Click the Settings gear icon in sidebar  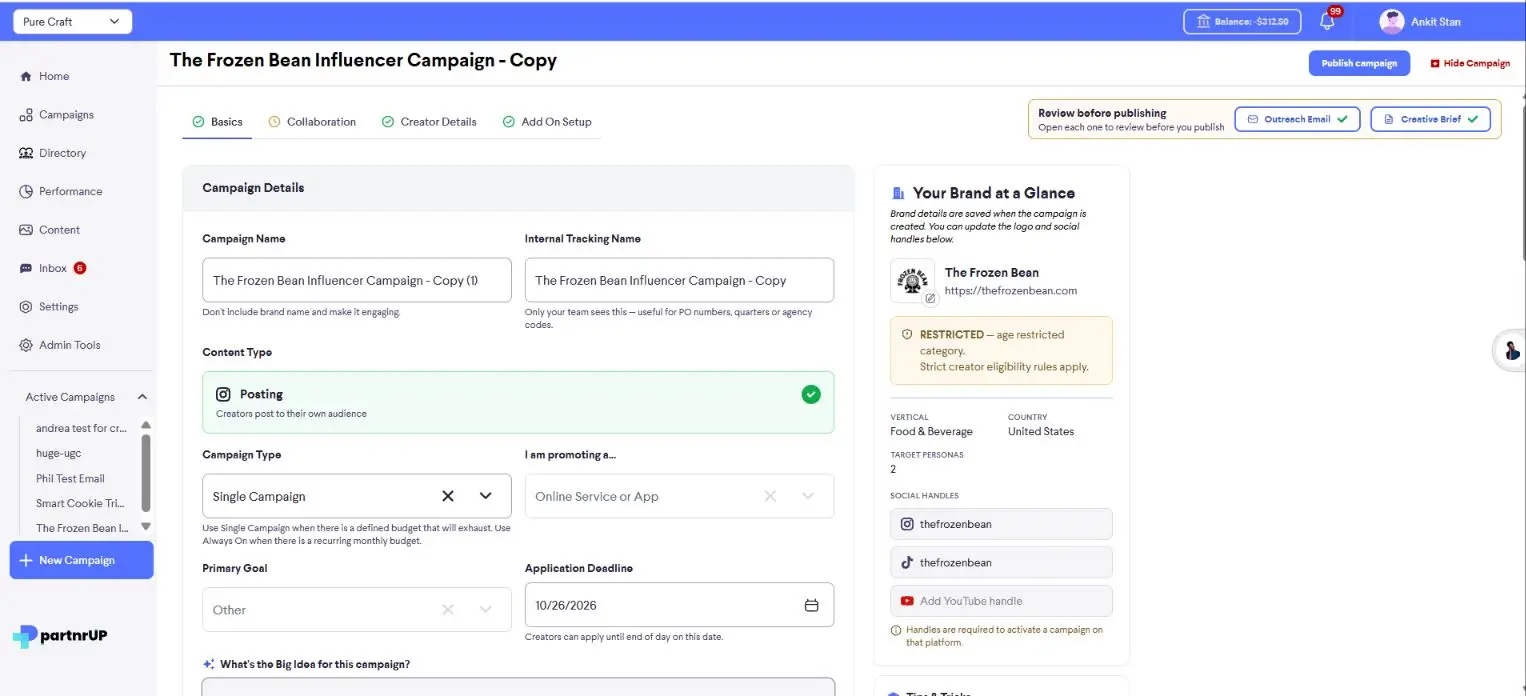[x=26, y=307]
